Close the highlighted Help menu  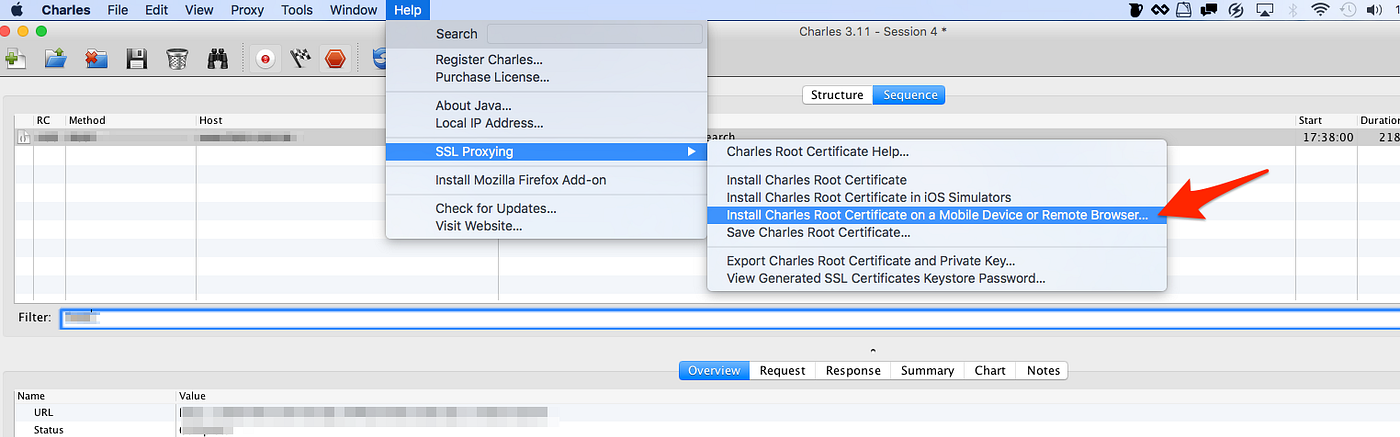click(x=408, y=10)
